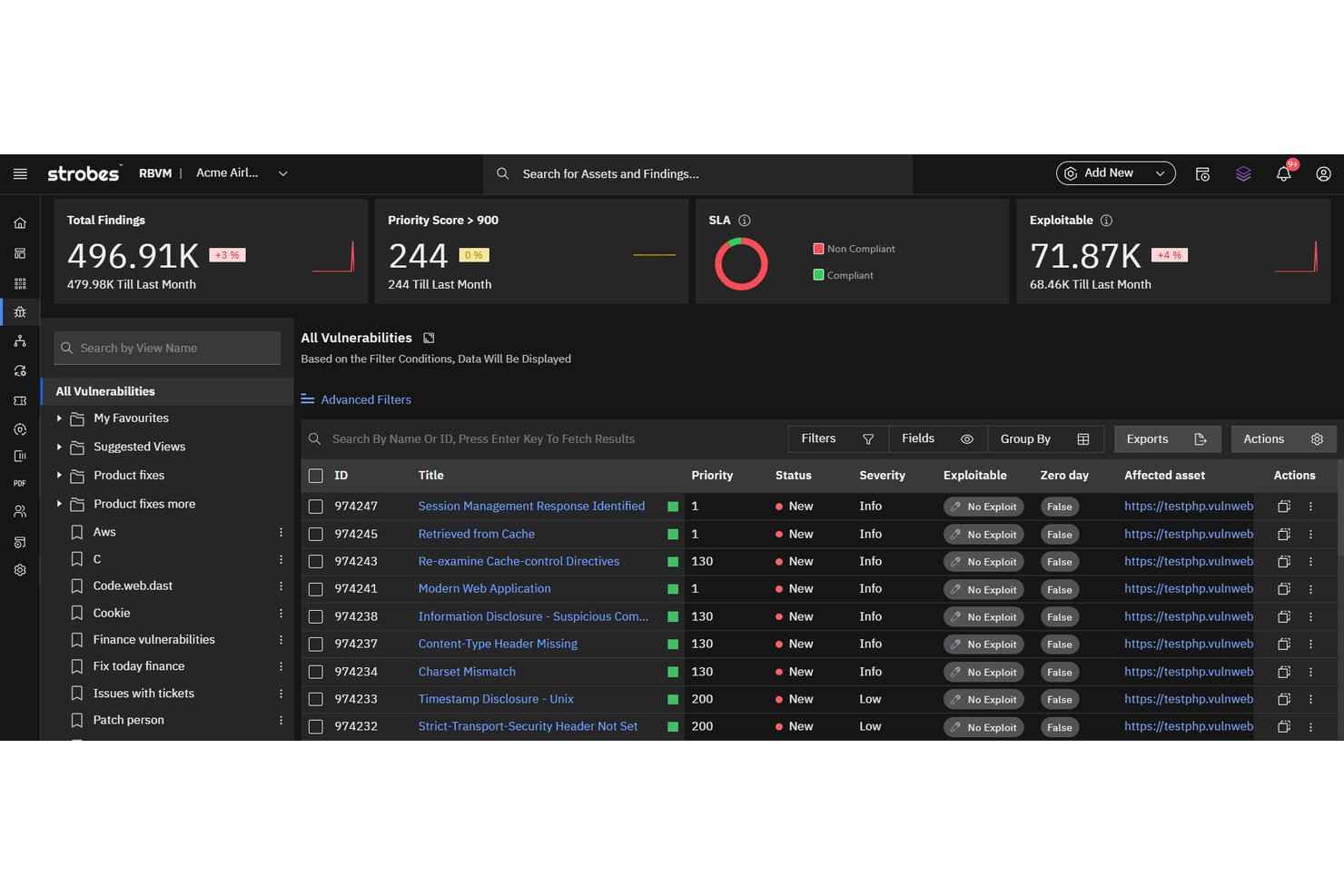The height and width of the screenshot is (896, 1344).
Task: Open the Code.web.dast saved view
Action: [x=133, y=586]
